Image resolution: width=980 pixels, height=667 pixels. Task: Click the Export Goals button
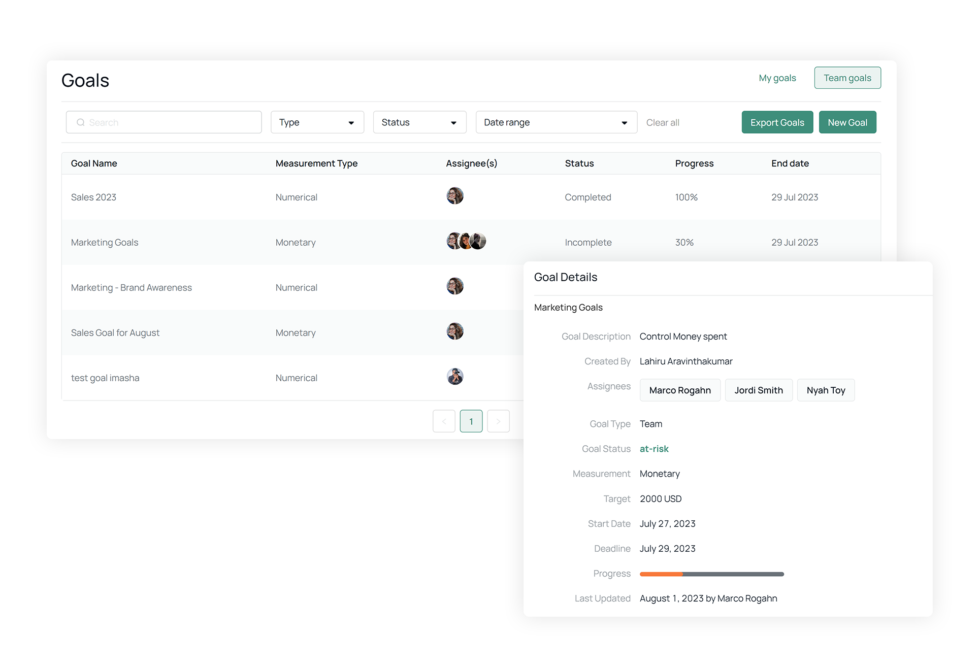point(777,123)
